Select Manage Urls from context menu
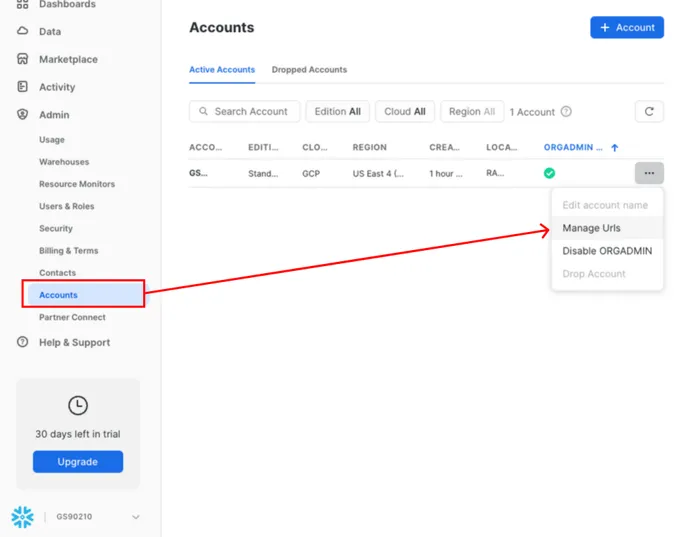Image resolution: width=688 pixels, height=537 pixels. [x=591, y=228]
